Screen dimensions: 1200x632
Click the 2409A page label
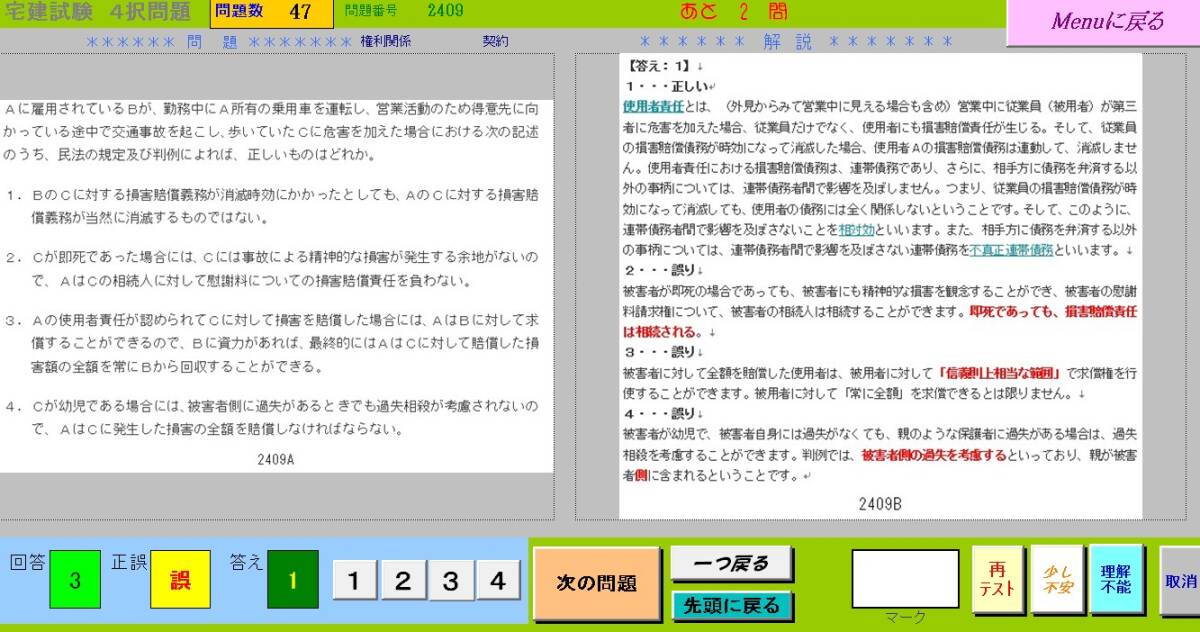click(276, 460)
